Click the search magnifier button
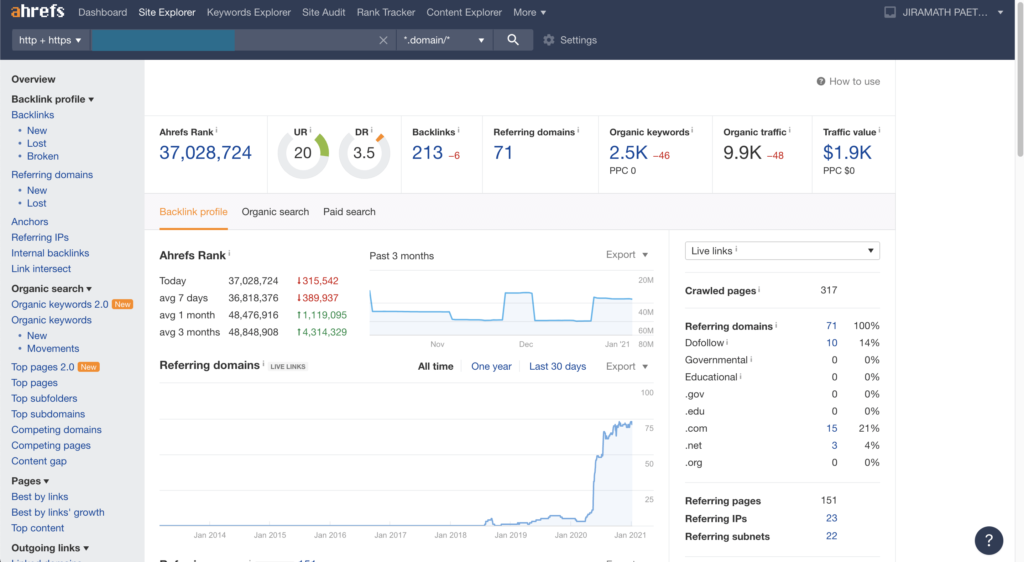Viewport: 1024px width, 562px height. click(x=513, y=40)
